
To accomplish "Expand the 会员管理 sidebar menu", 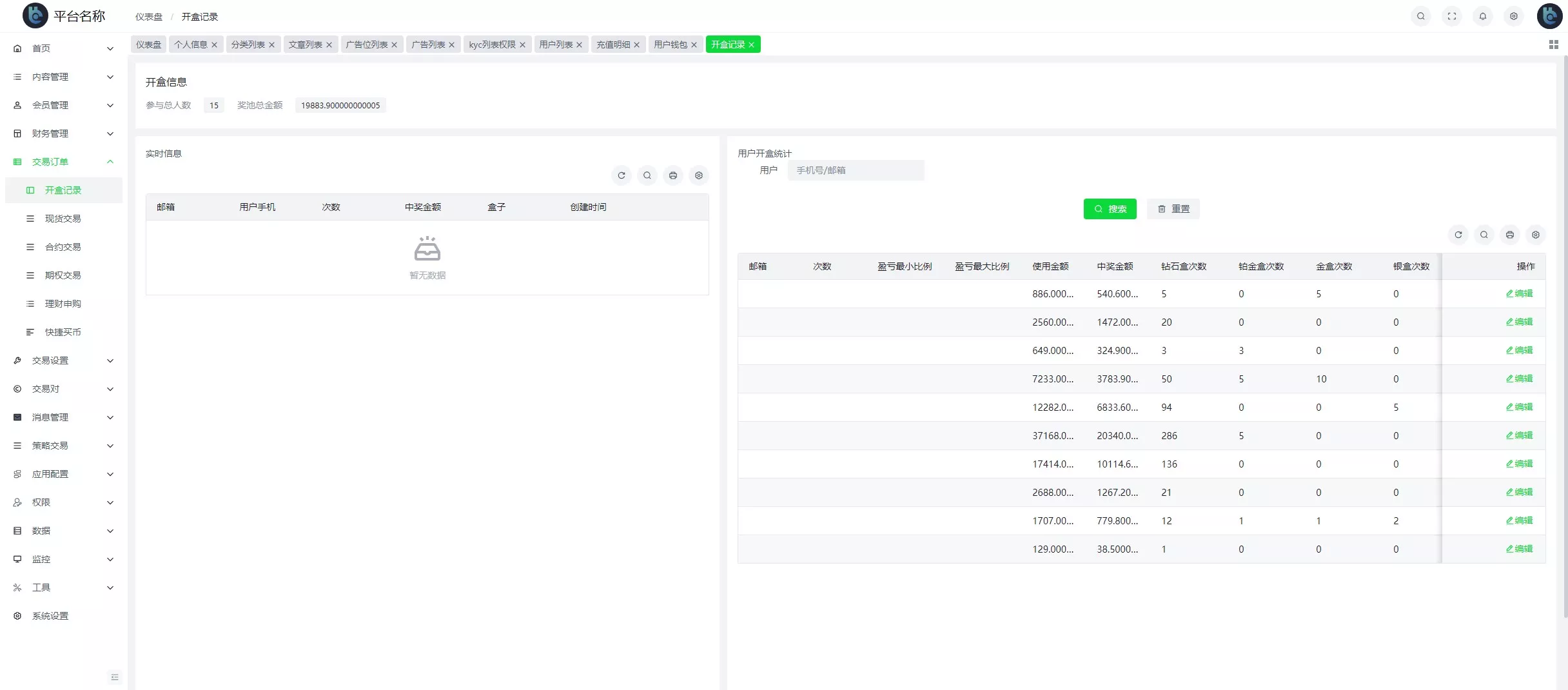I will 63,105.
